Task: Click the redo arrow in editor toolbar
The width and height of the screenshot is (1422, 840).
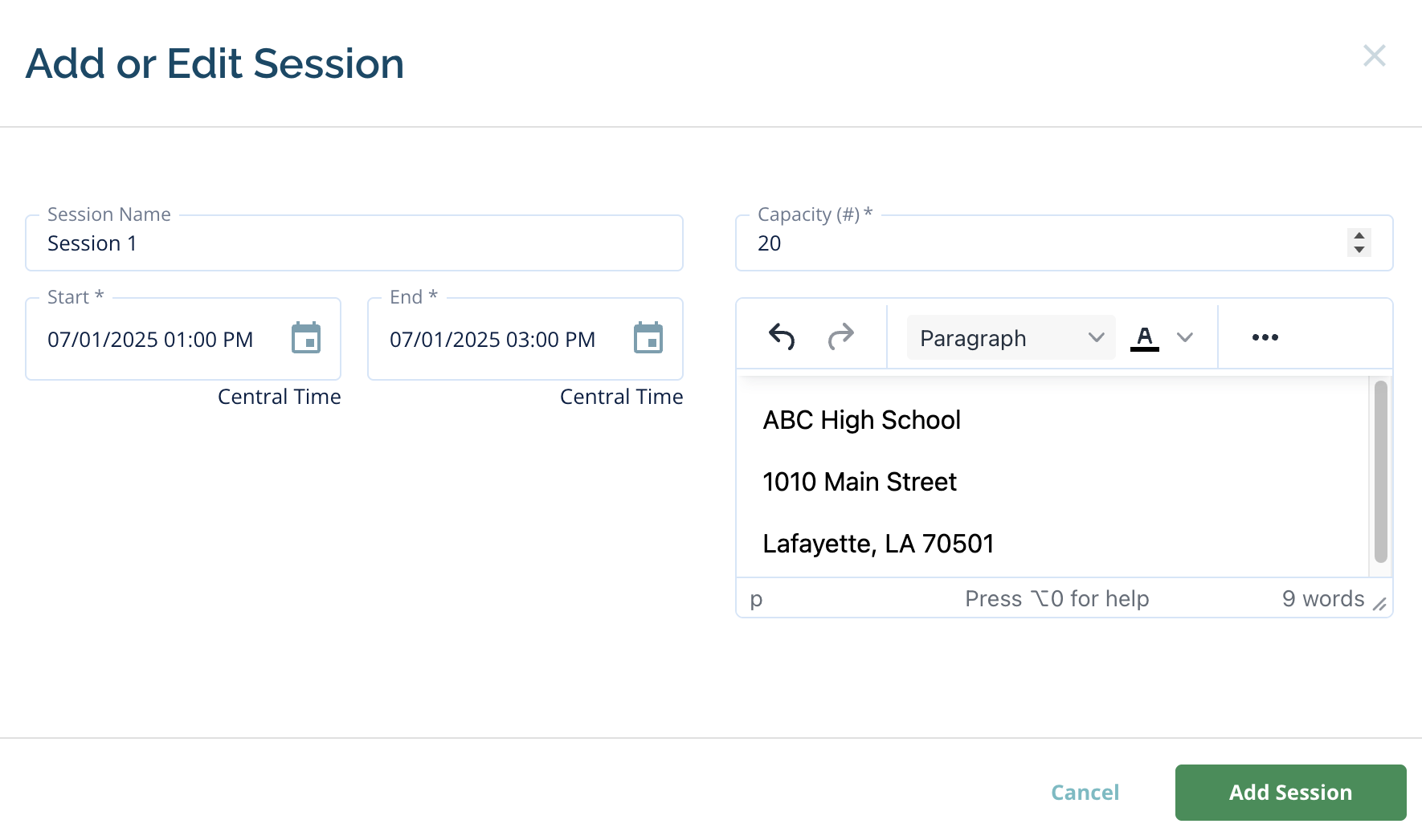Action: point(840,336)
